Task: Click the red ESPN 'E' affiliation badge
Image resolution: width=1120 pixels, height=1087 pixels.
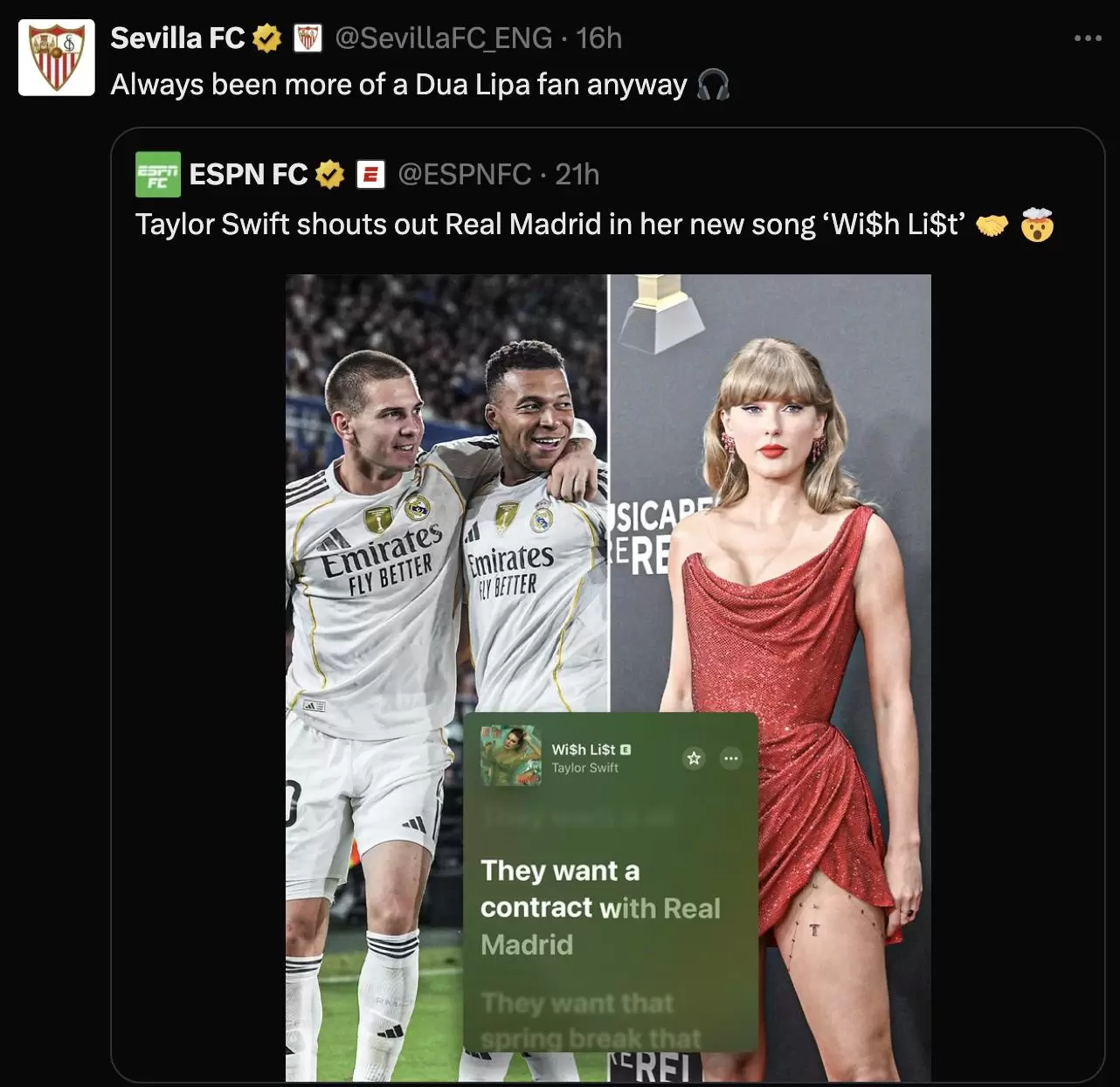Action: [x=370, y=175]
